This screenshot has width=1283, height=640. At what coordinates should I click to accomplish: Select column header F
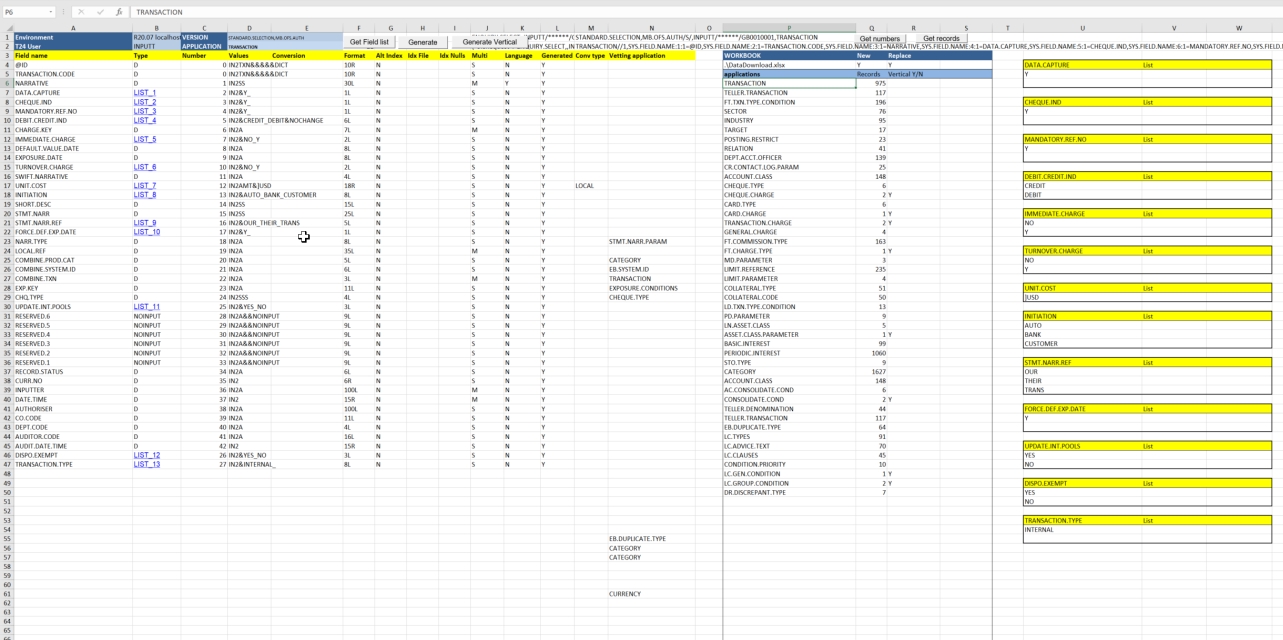(358, 28)
